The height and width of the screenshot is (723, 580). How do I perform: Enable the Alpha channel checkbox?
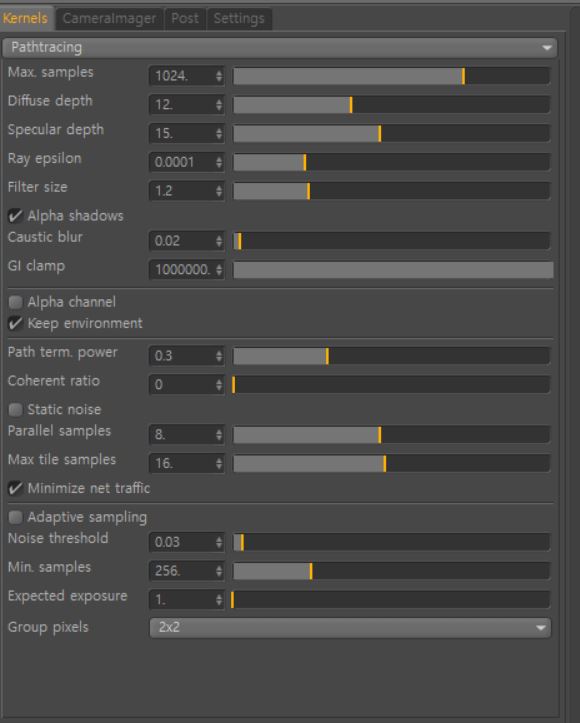[x=15, y=302]
